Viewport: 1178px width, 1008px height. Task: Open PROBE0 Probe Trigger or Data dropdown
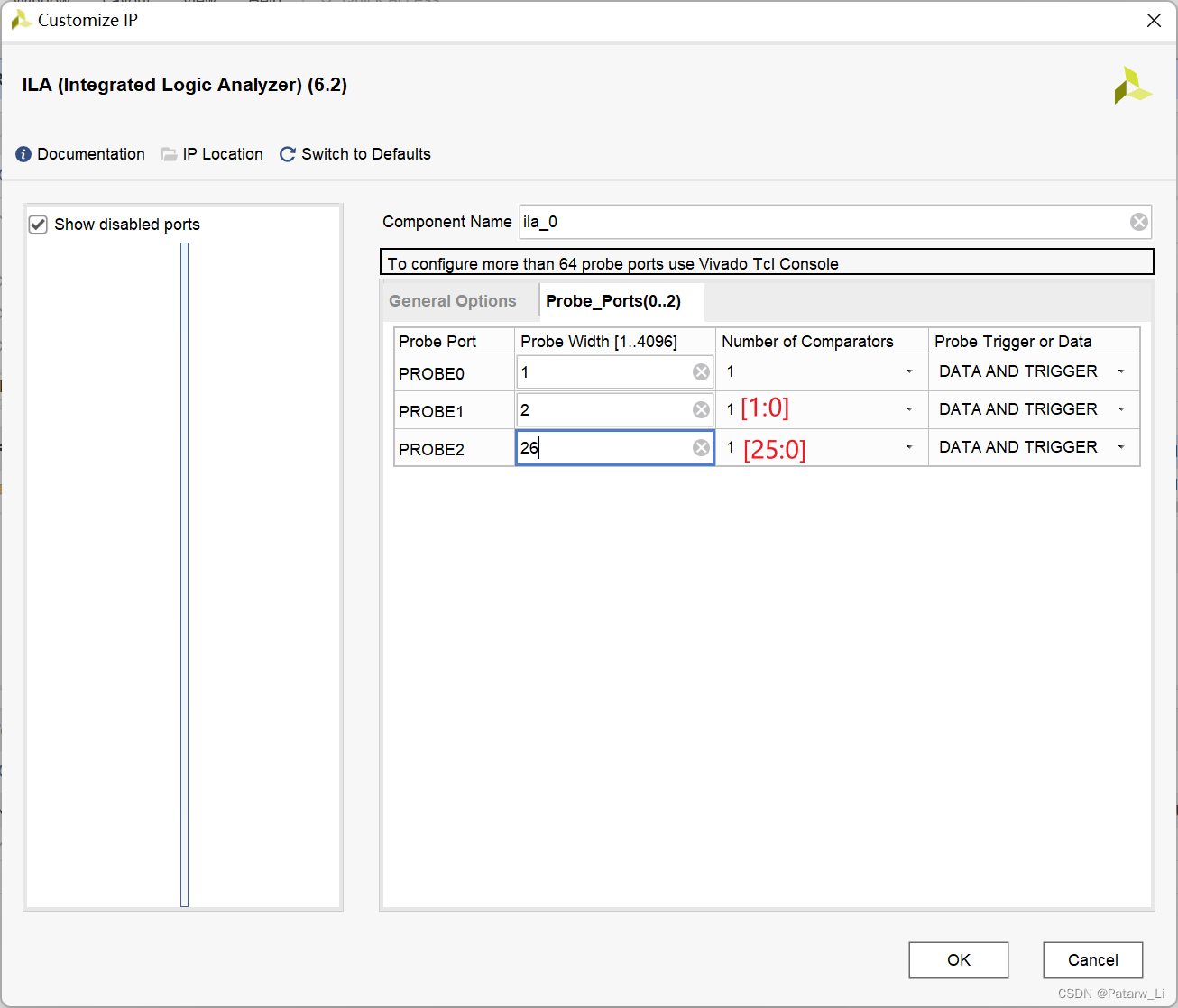1121,371
